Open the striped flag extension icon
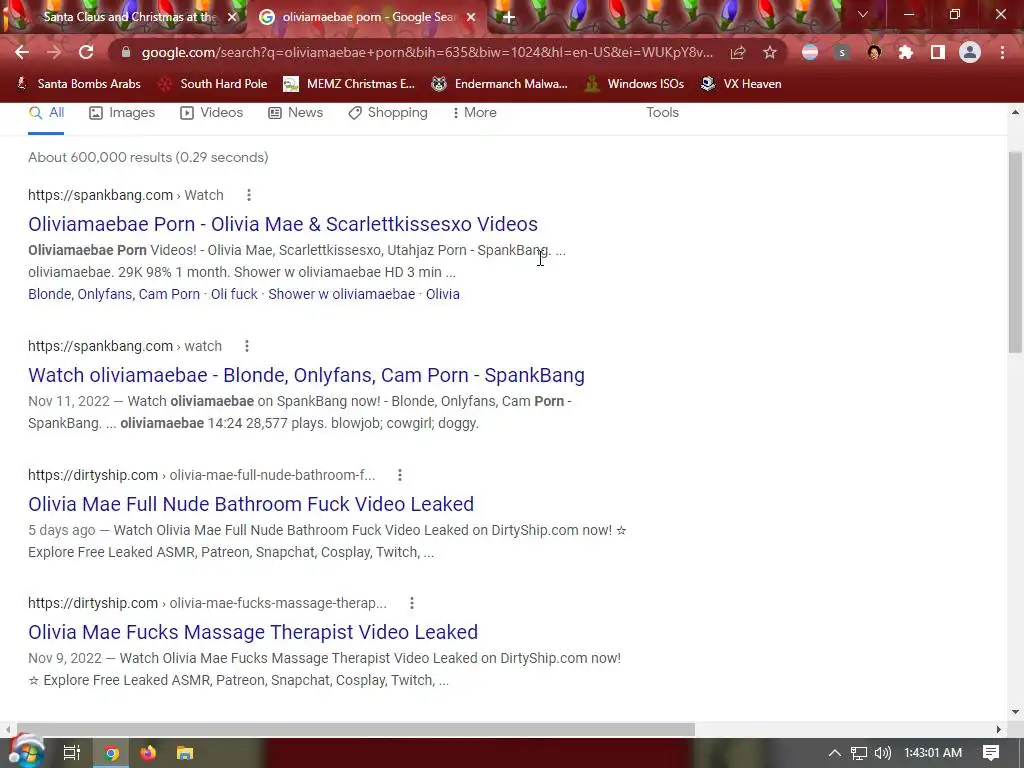The width and height of the screenshot is (1024, 768). pos(810,52)
